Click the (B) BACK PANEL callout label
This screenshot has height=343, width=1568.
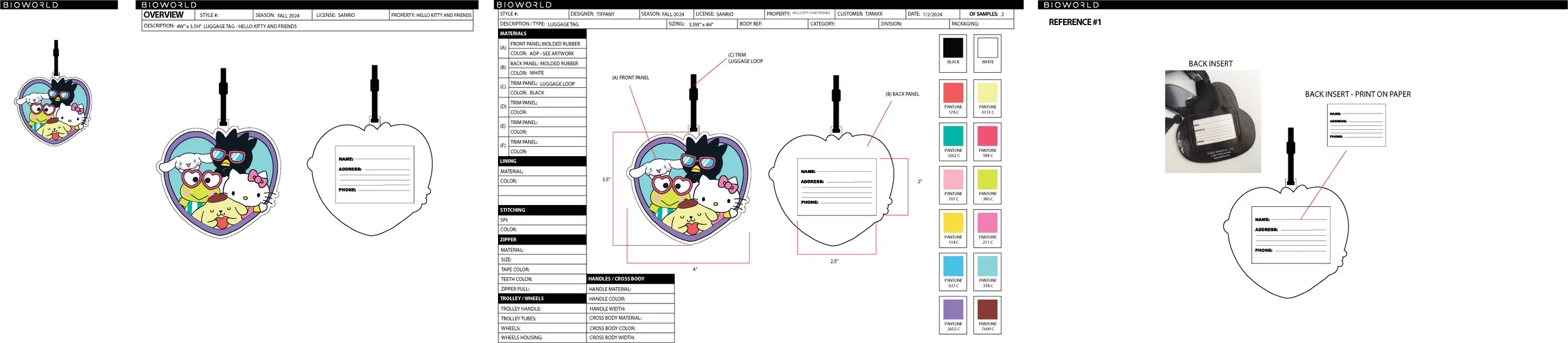tap(903, 94)
